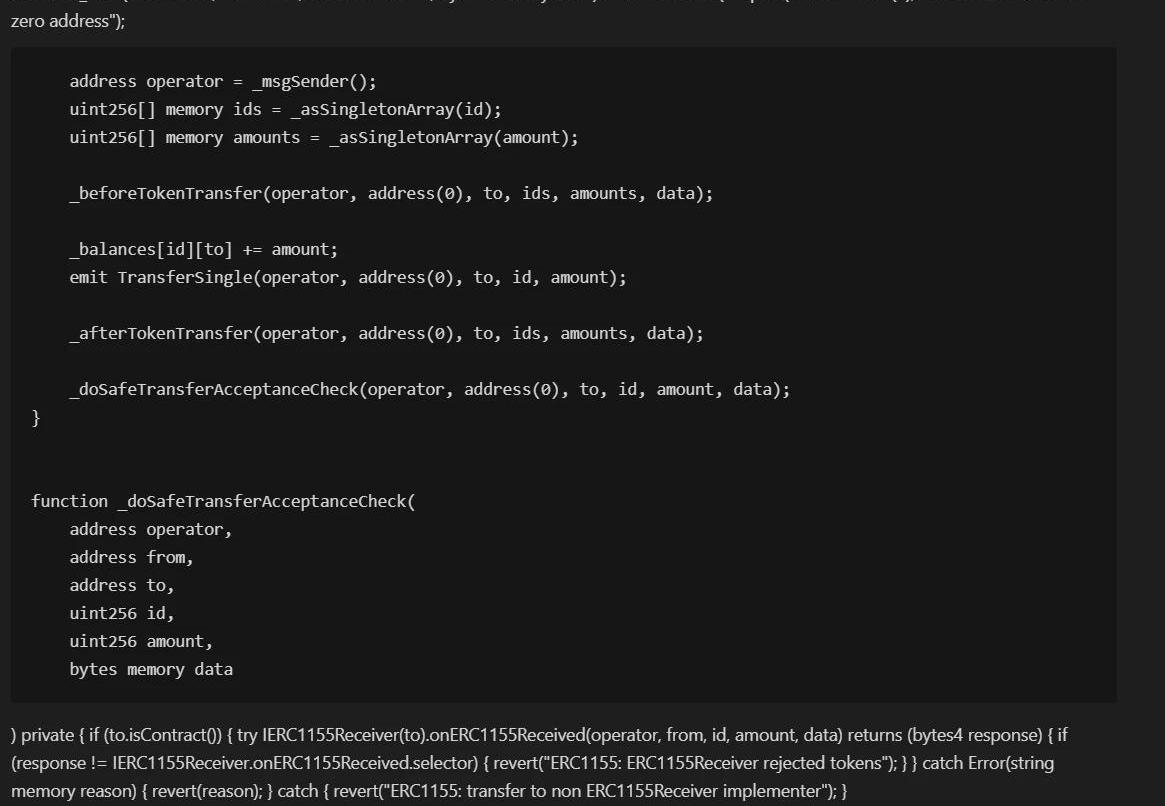Click the _asSingletonArray(amount) call
This screenshot has height=806, width=1165.
(453, 137)
